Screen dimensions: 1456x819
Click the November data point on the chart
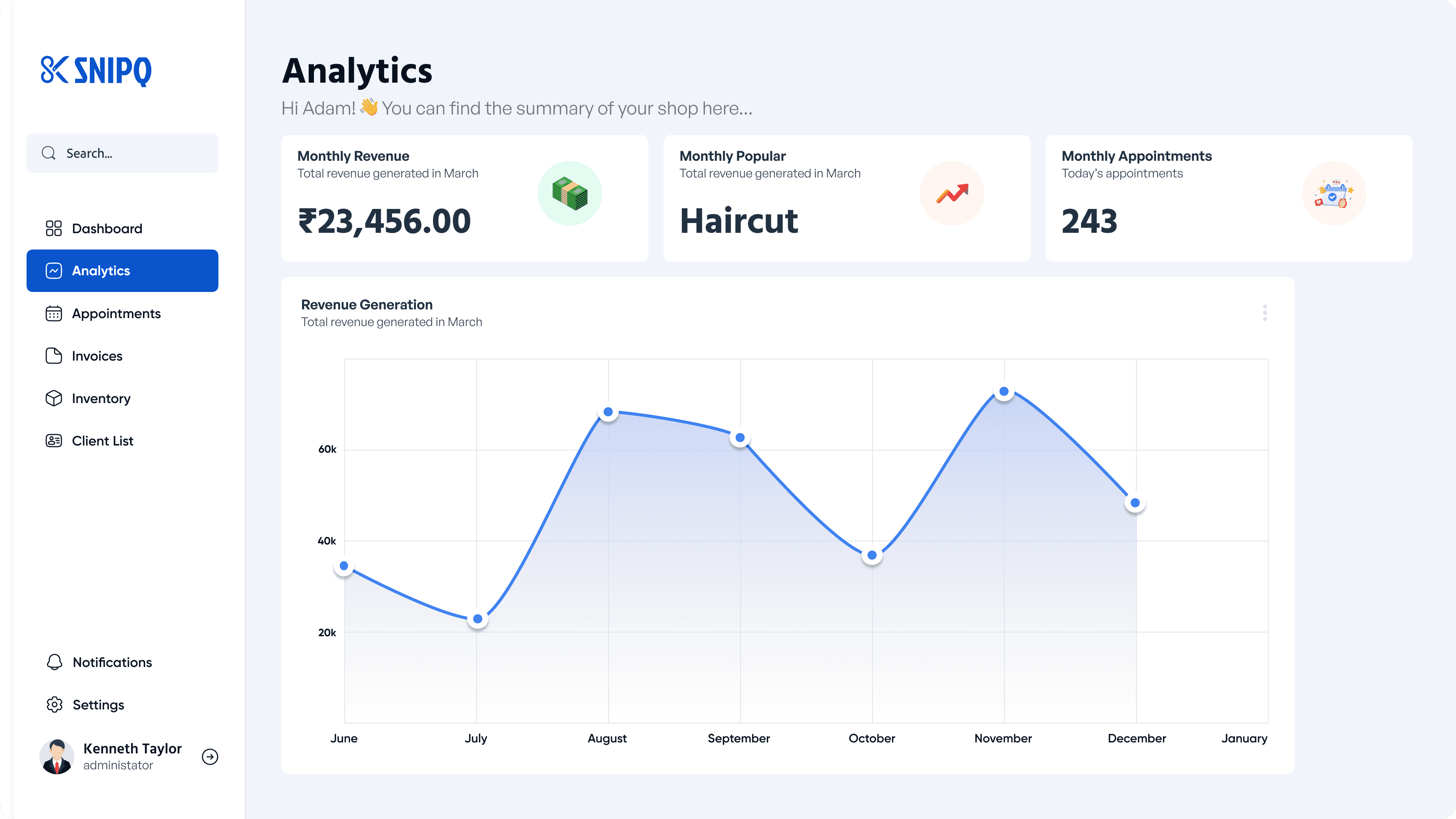[1004, 391]
